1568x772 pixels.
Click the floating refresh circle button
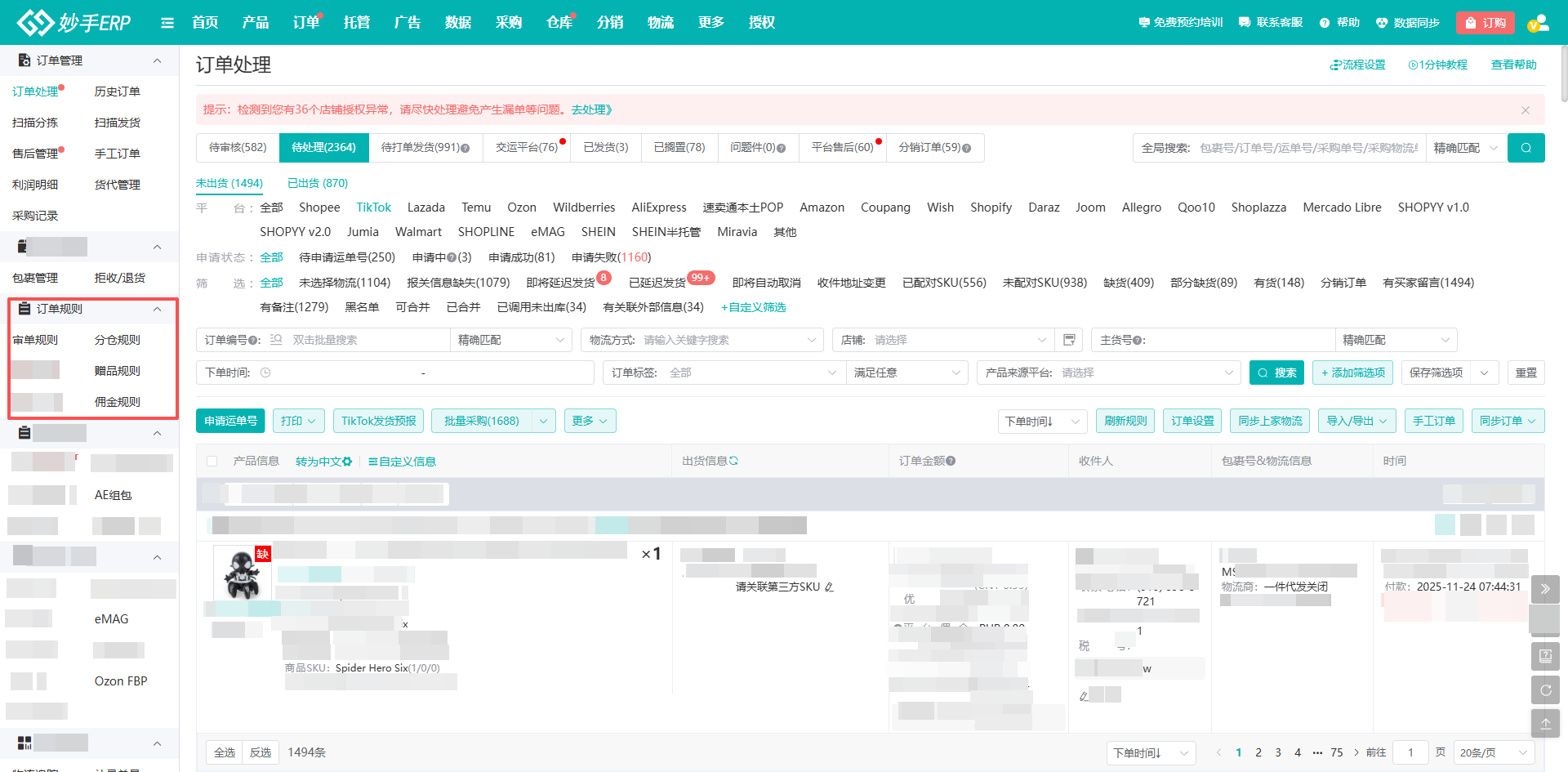pos(1545,689)
